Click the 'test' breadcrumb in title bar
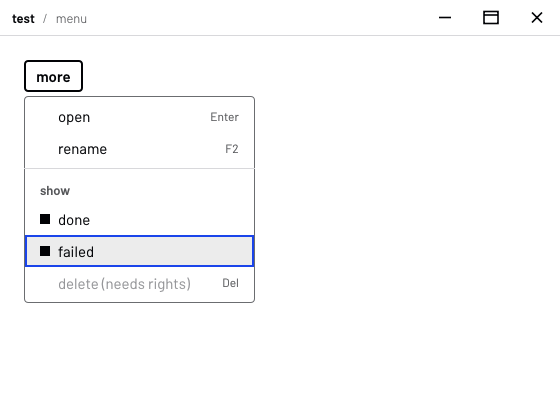This screenshot has height=420, width=560. click(23, 19)
